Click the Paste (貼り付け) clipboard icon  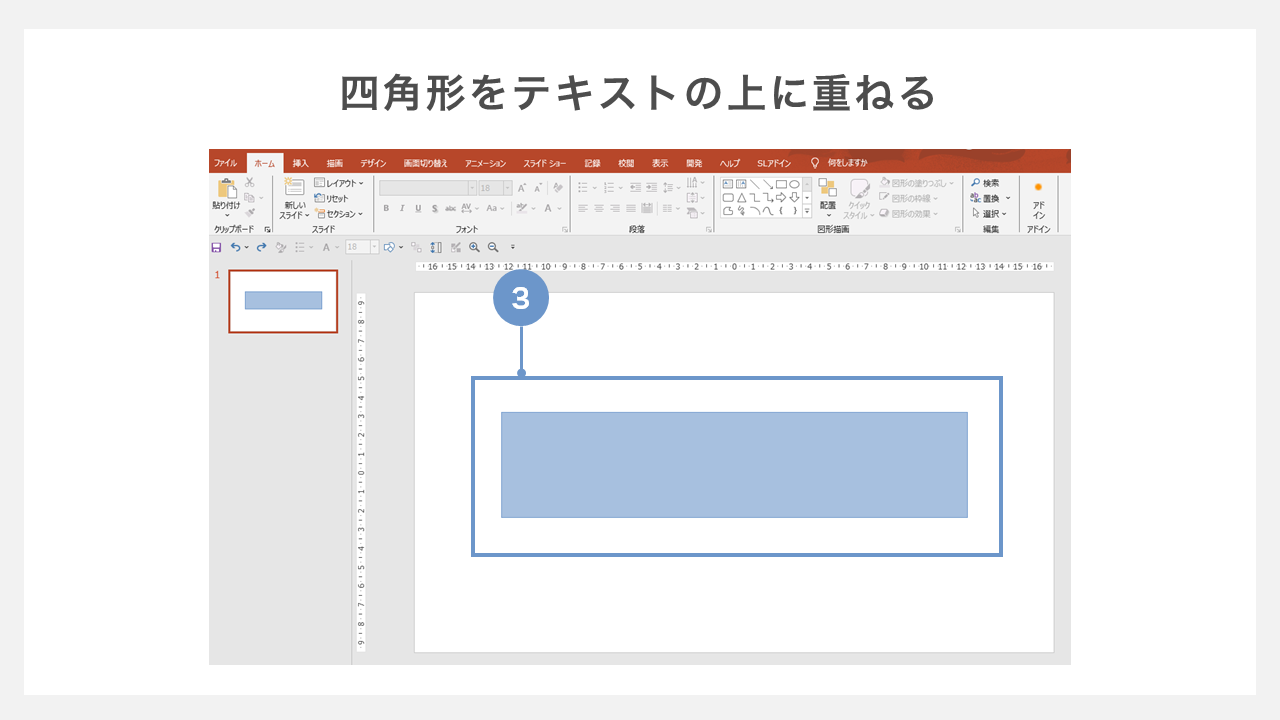click(x=227, y=188)
